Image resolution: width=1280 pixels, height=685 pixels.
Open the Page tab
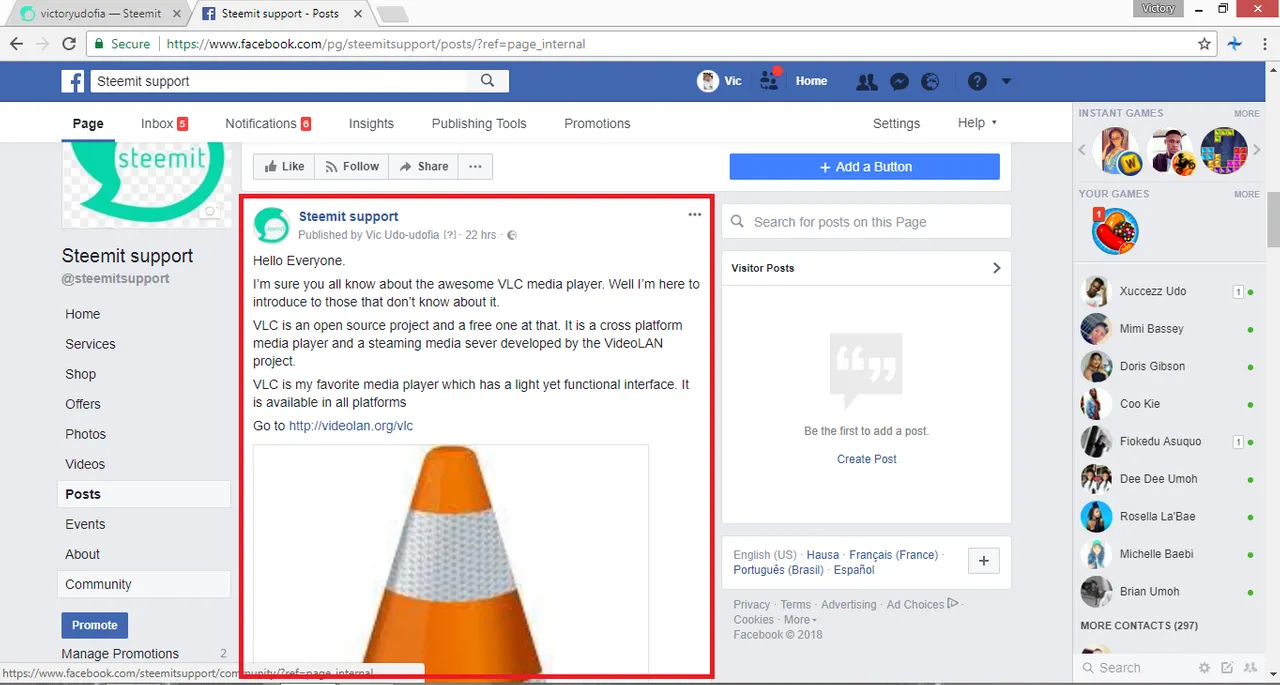tap(88, 123)
